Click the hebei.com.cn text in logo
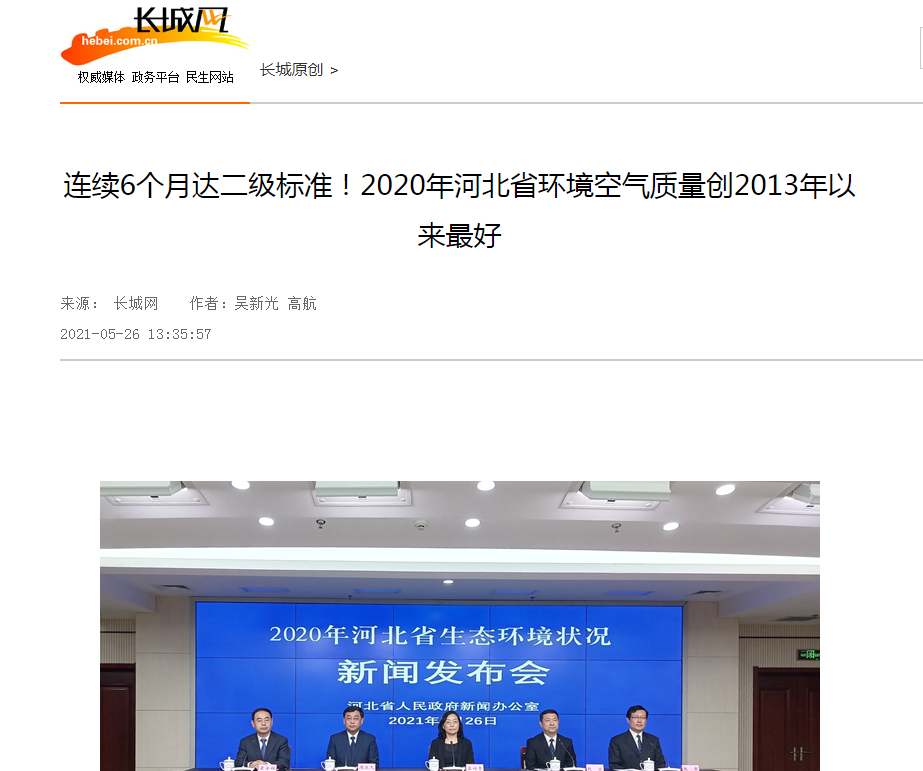 (119, 41)
